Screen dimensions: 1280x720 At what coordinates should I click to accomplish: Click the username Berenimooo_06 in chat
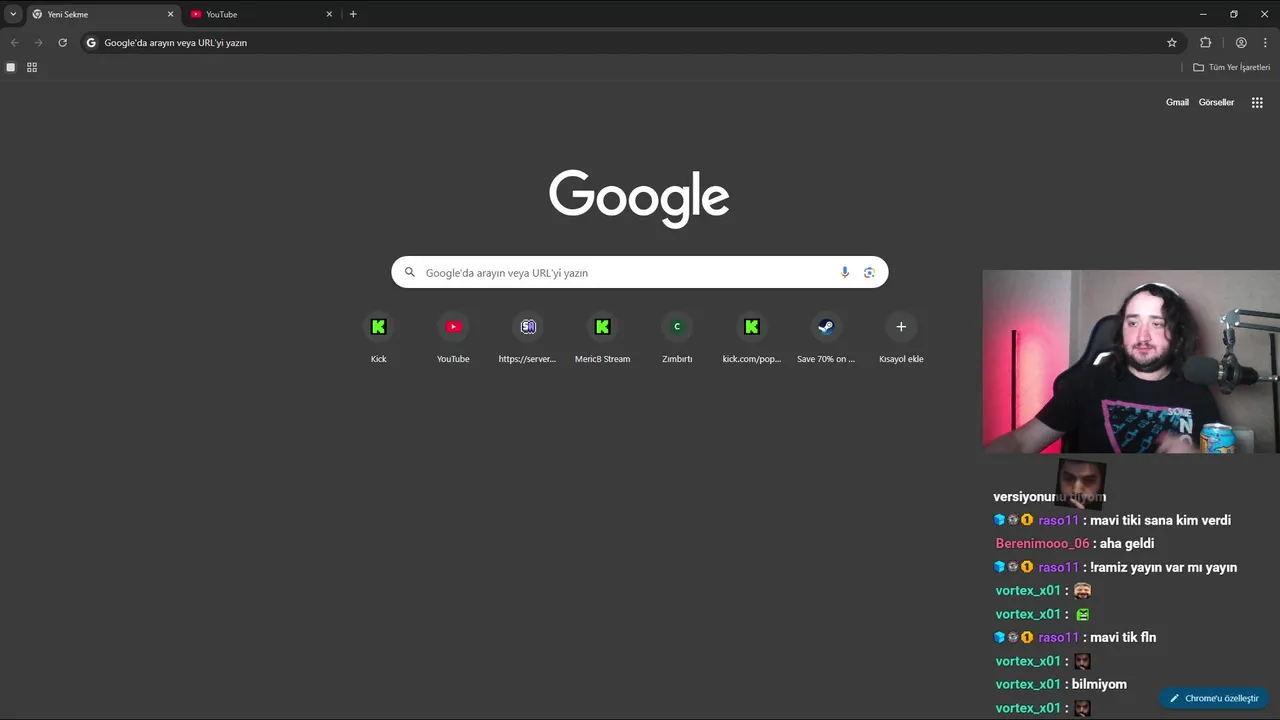click(x=1042, y=543)
